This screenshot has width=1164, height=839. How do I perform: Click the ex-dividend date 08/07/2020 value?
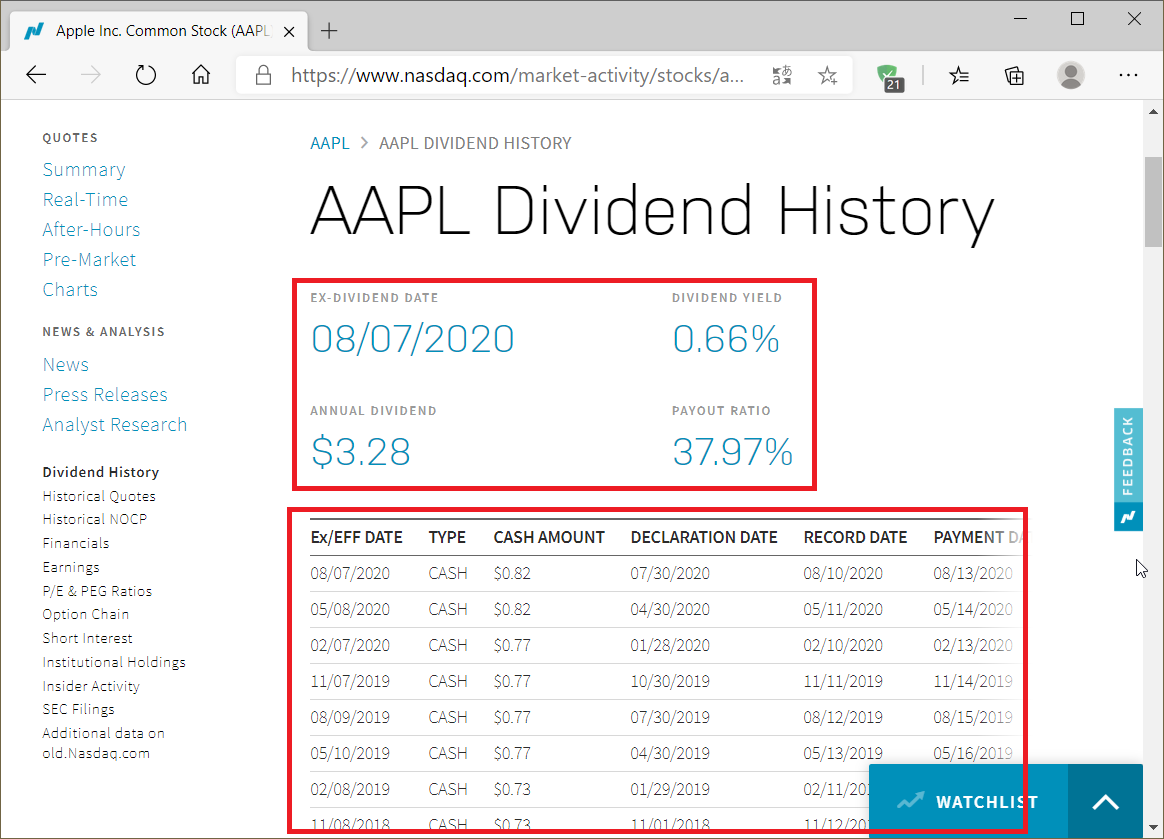413,339
